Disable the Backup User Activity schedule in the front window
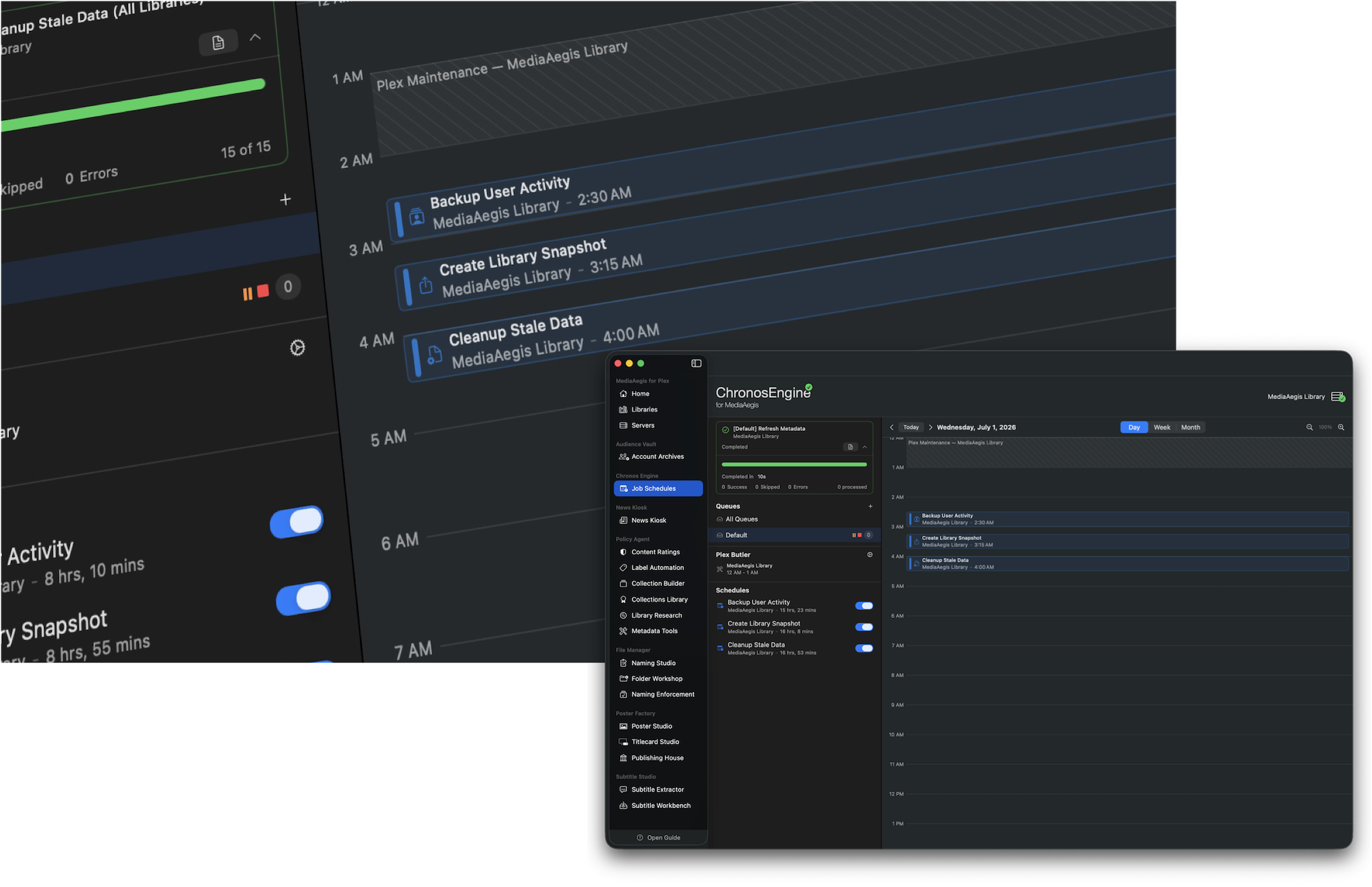Screen dimensions: 1372x887 coord(864,606)
